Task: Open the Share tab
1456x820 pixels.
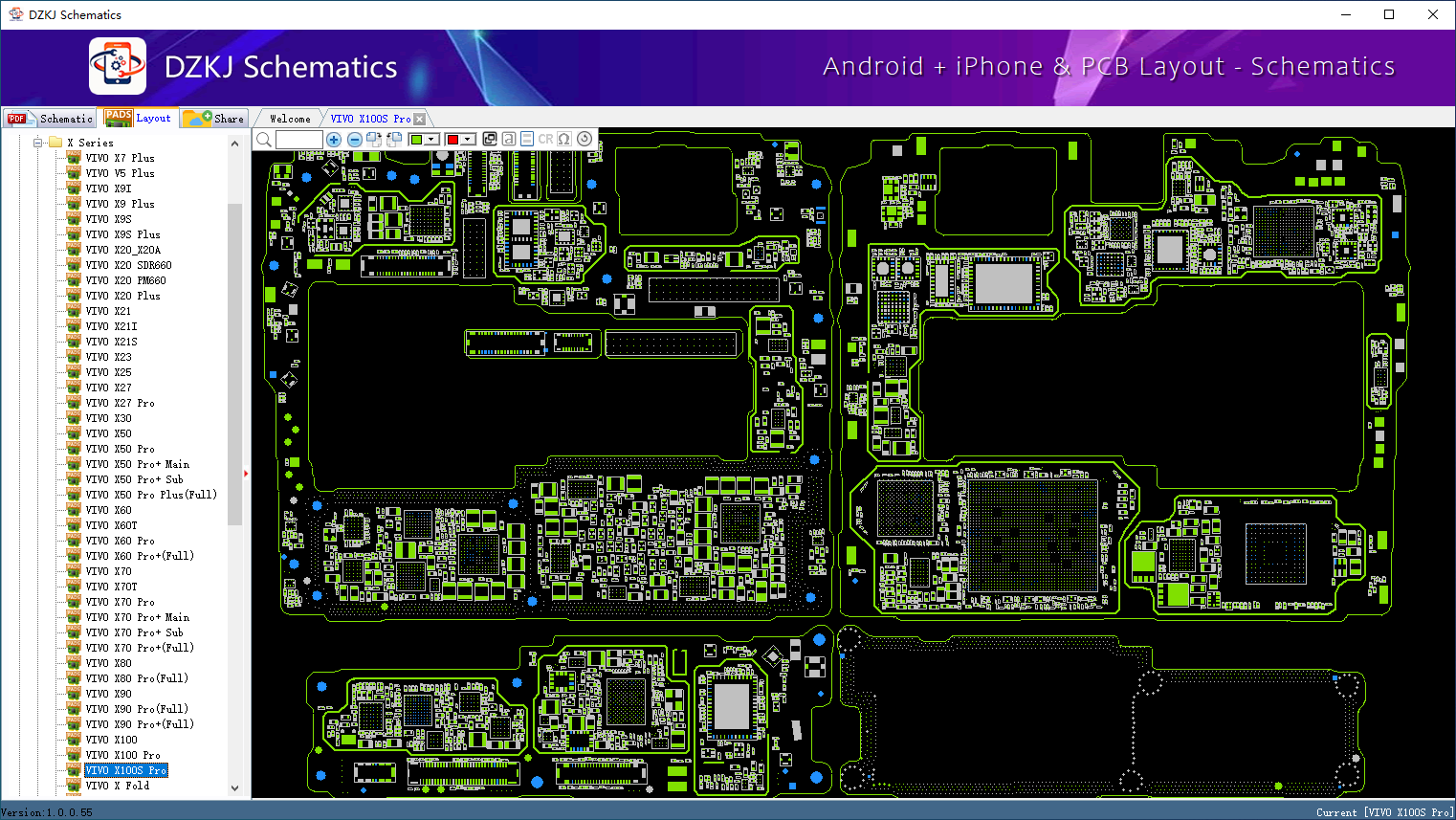Action: tap(214, 119)
